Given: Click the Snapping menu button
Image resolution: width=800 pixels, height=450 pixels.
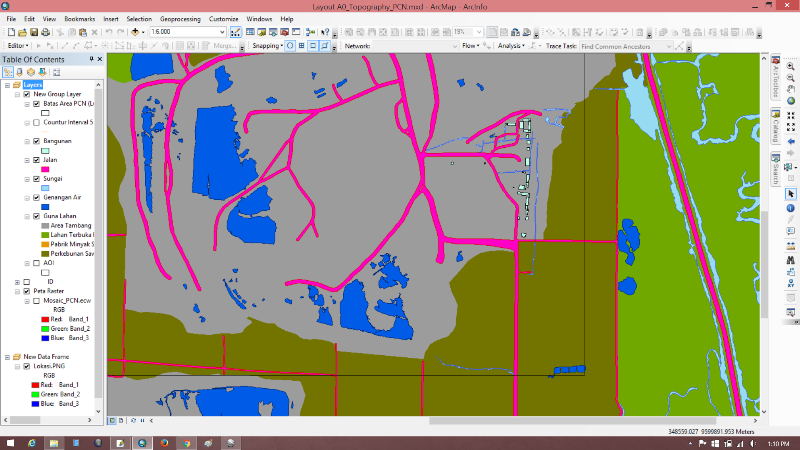Looking at the screenshot, I should [268, 46].
